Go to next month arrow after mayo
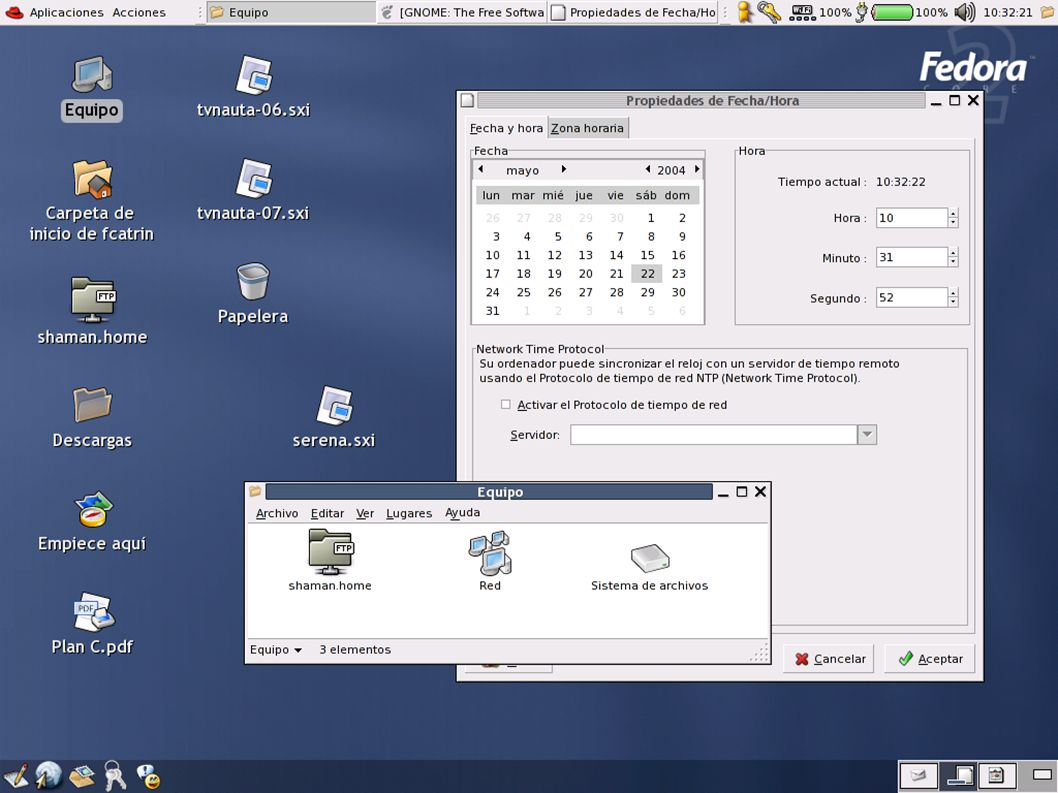 563,169
